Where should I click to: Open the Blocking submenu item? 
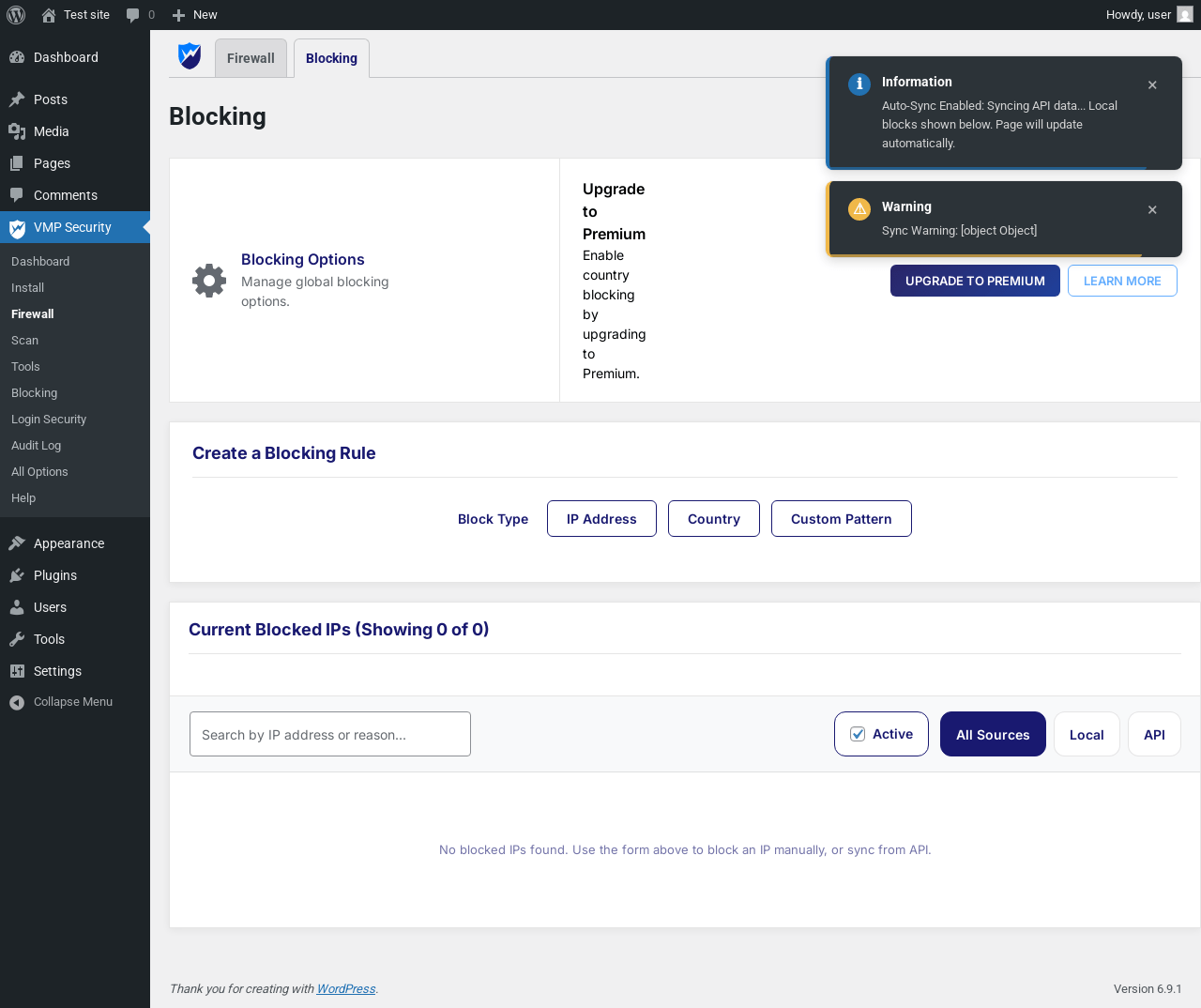(35, 393)
